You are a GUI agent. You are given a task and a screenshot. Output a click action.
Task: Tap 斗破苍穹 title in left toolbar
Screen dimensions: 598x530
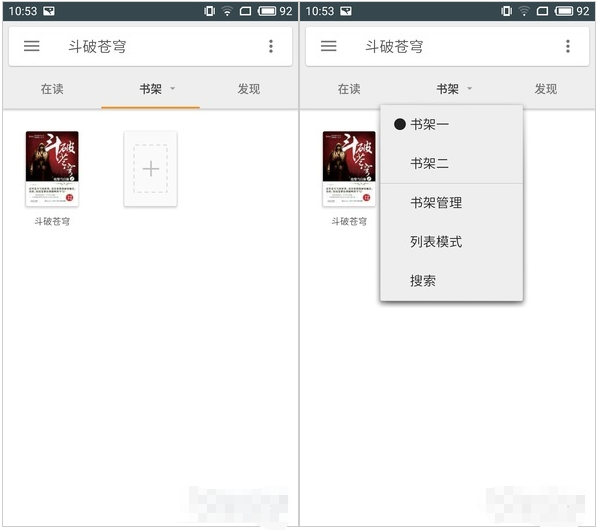click(x=97, y=47)
